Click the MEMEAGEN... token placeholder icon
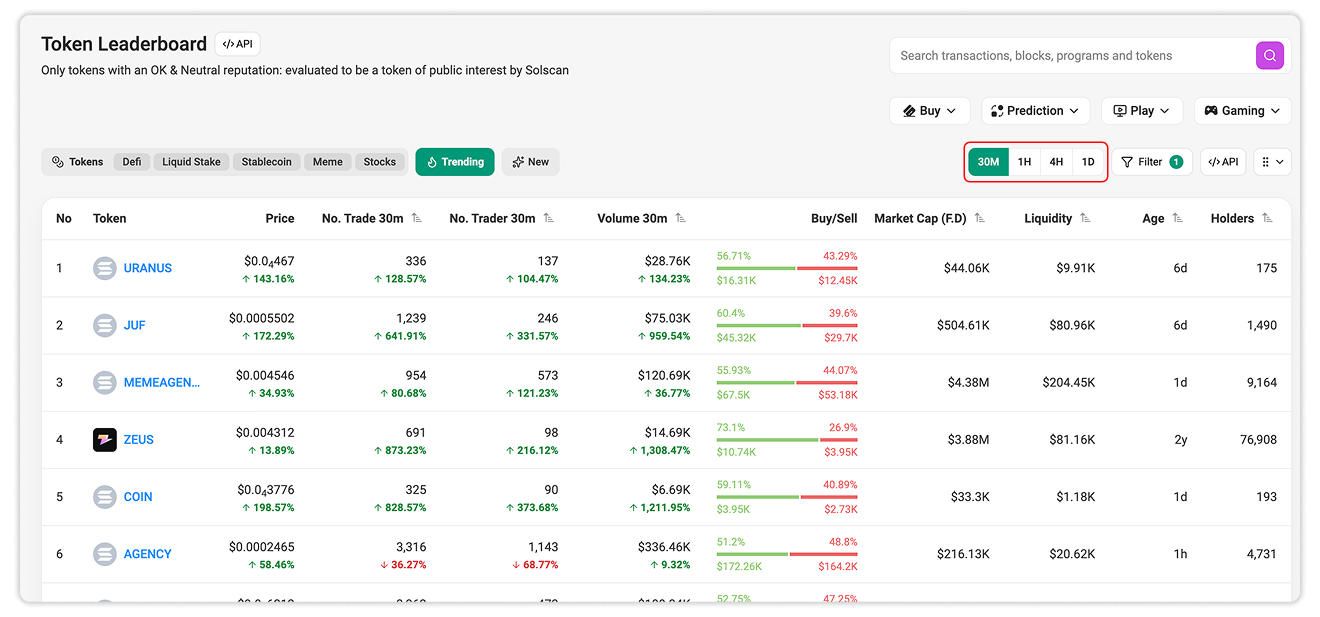Viewport: 1320px width, 617px height. (x=105, y=382)
